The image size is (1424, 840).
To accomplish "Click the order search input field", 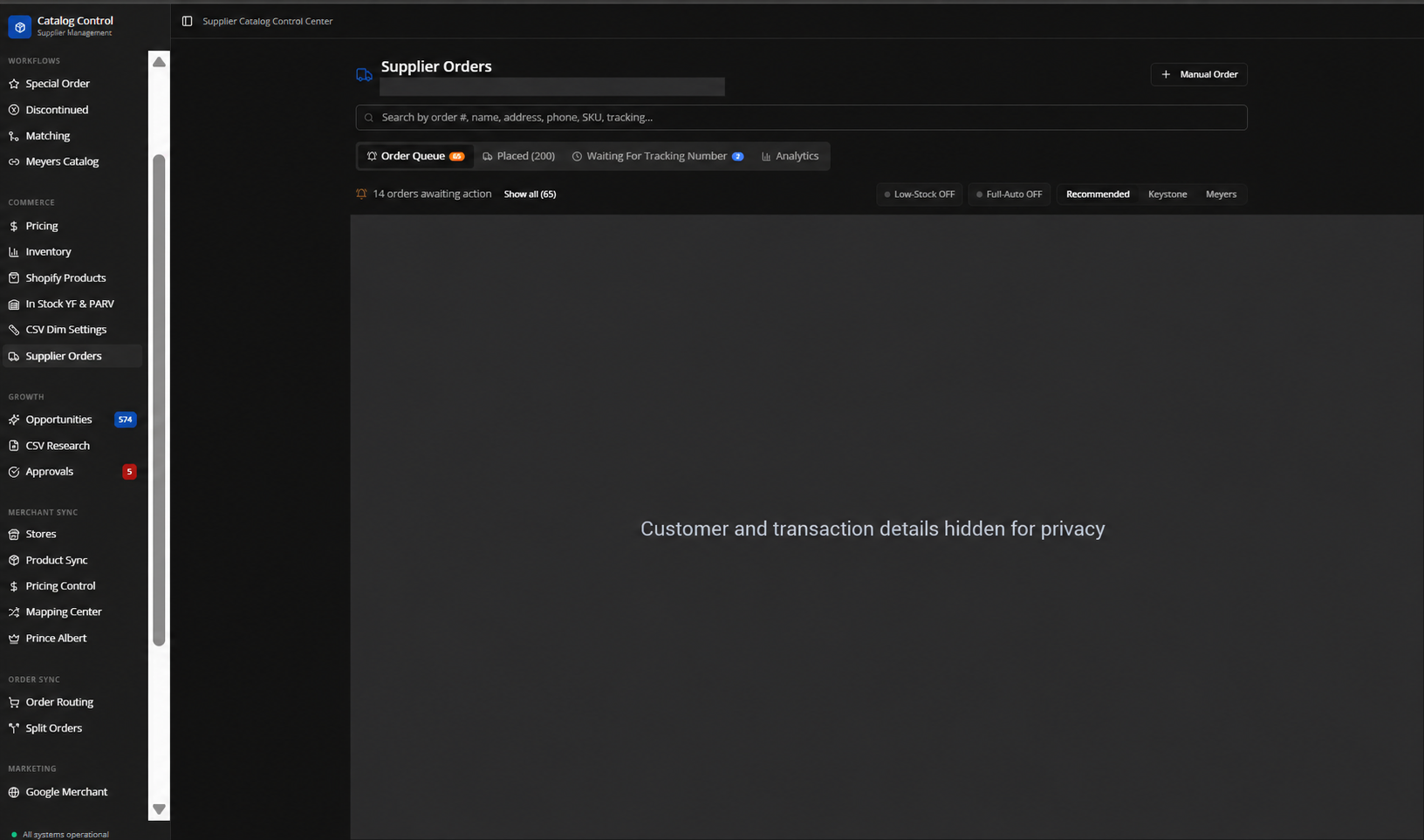I will (801, 118).
